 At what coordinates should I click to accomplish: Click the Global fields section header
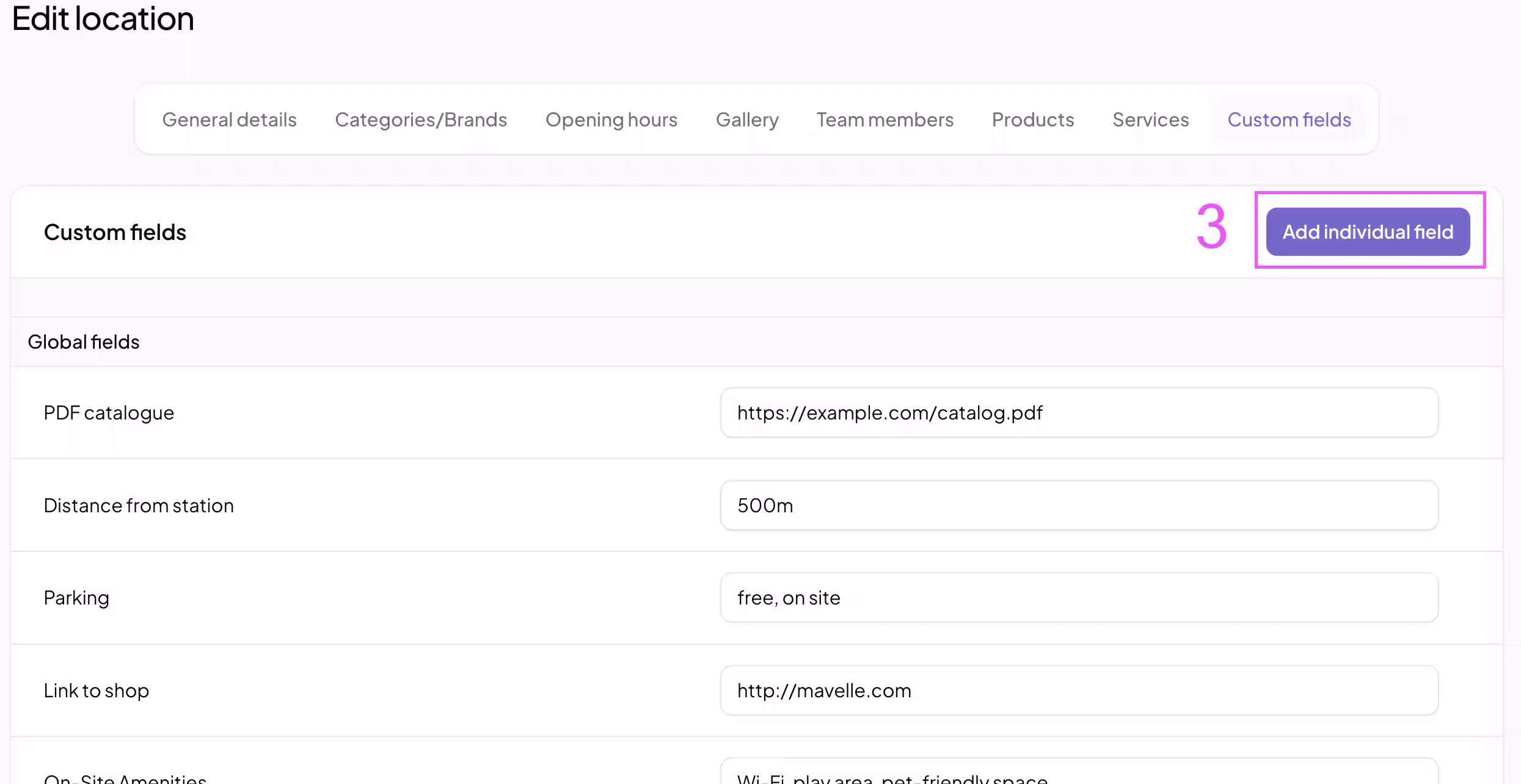click(x=84, y=342)
